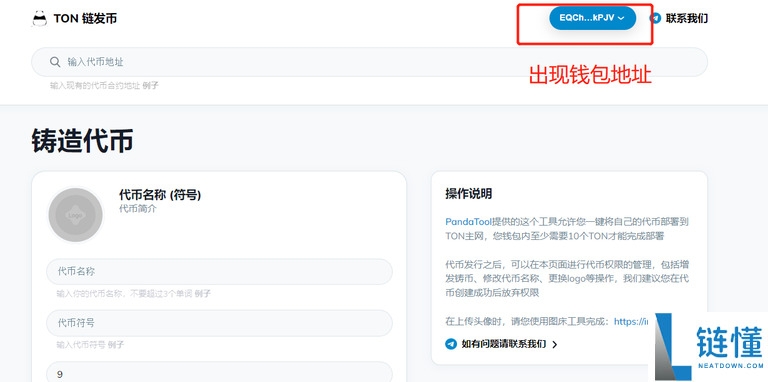This screenshot has width=768, height=382.
Task: Open the 如有问题请联系我们 link
Action: tap(504, 344)
